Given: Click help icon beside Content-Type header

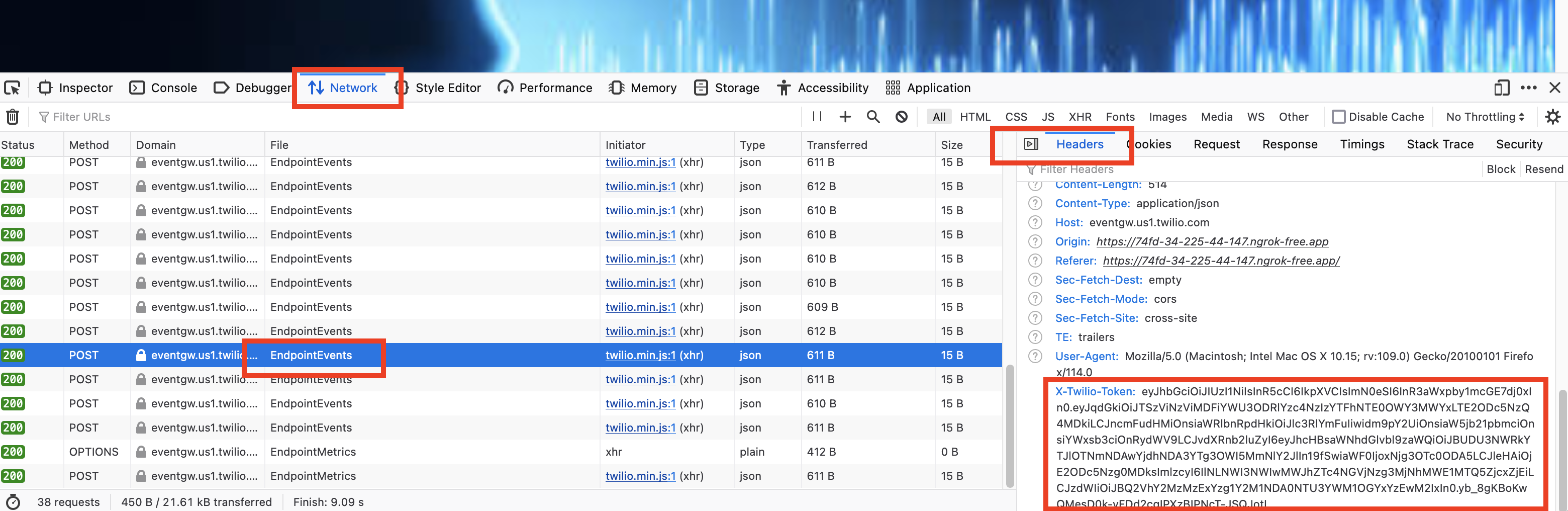Looking at the screenshot, I should click(x=1035, y=203).
